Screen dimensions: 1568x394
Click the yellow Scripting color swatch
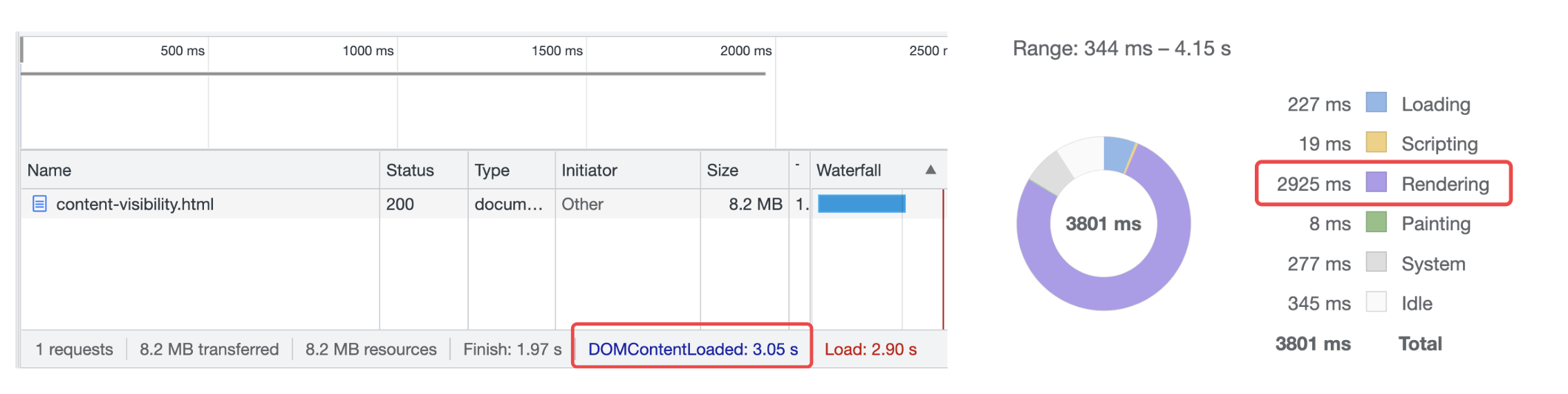[1376, 142]
